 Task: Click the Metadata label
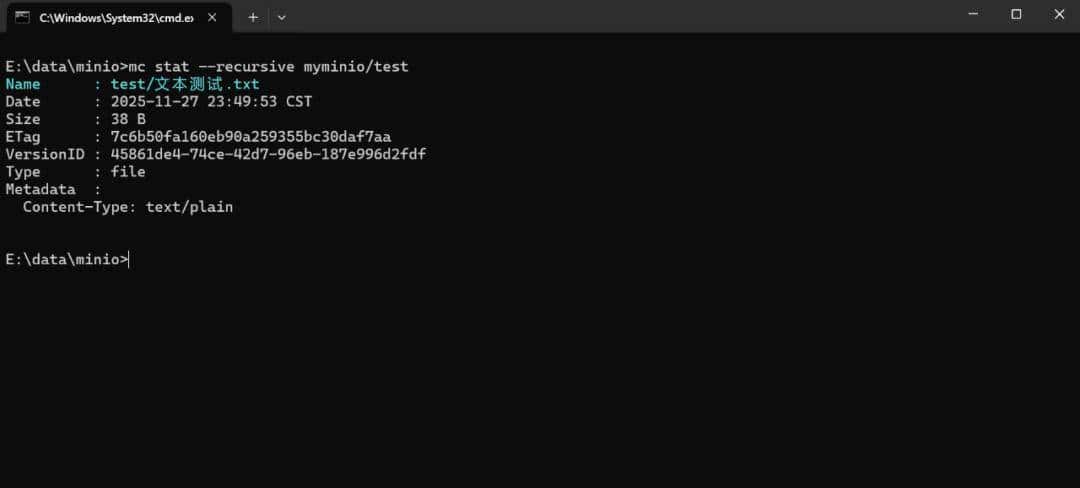pos(40,189)
